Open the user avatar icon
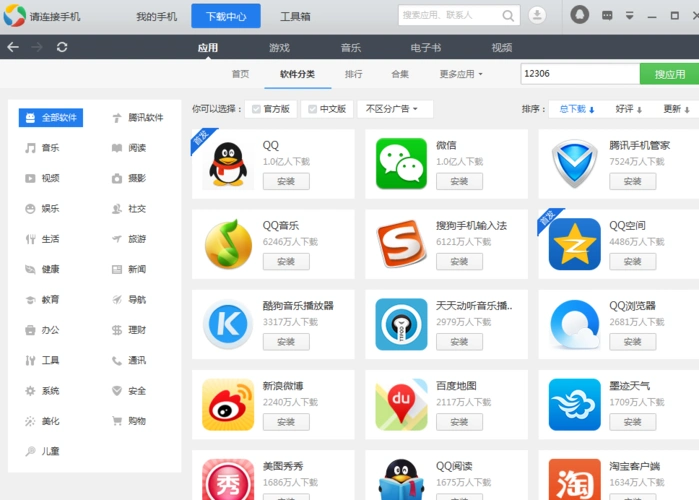The height and width of the screenshot is (500, 699). point(580,15)
